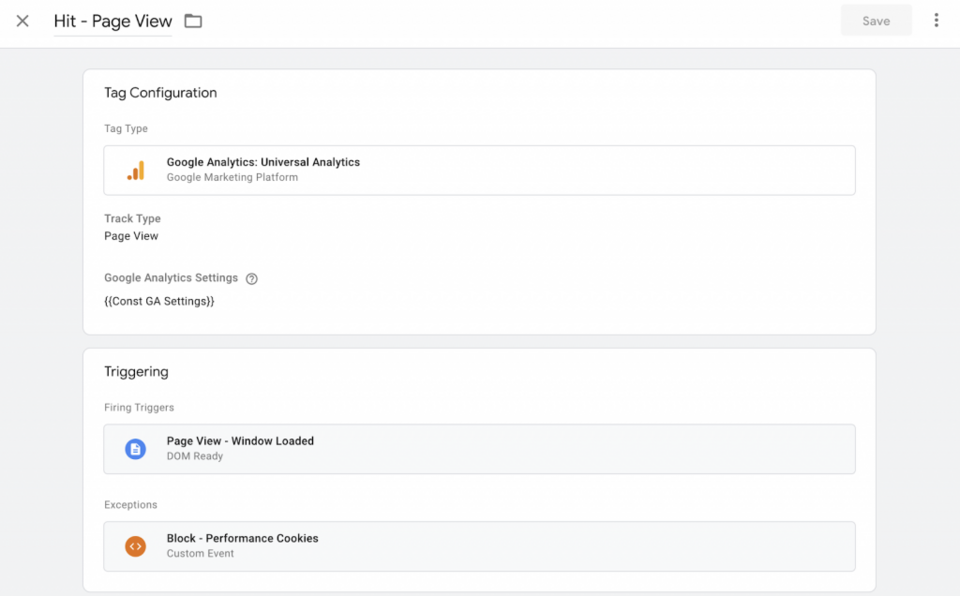Click the Firing Triggers label
The image size is (960, 596).
tap(139, 407)
